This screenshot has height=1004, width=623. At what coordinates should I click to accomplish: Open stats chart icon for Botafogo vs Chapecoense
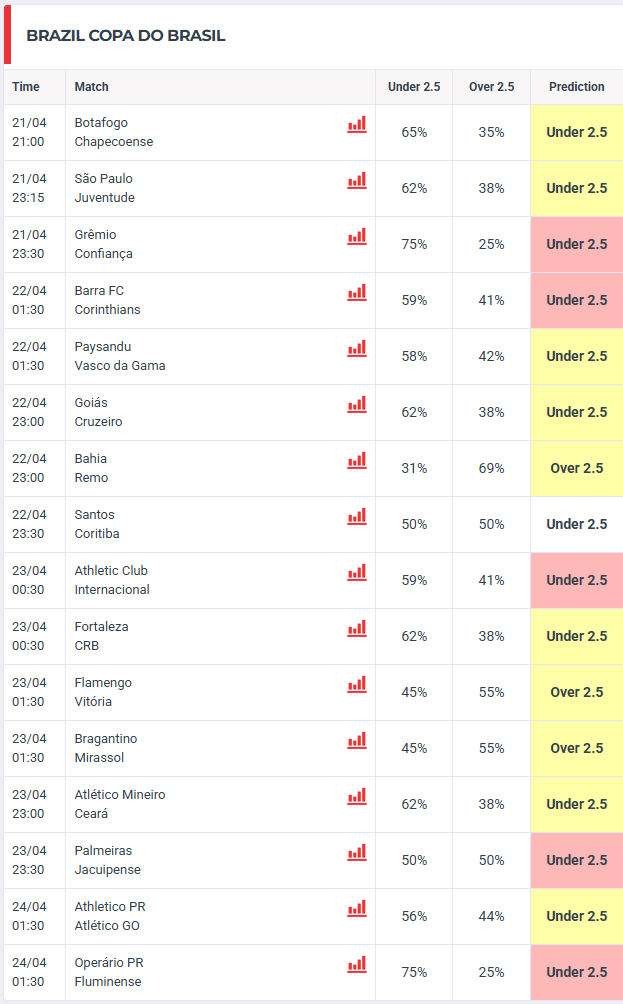357,125
